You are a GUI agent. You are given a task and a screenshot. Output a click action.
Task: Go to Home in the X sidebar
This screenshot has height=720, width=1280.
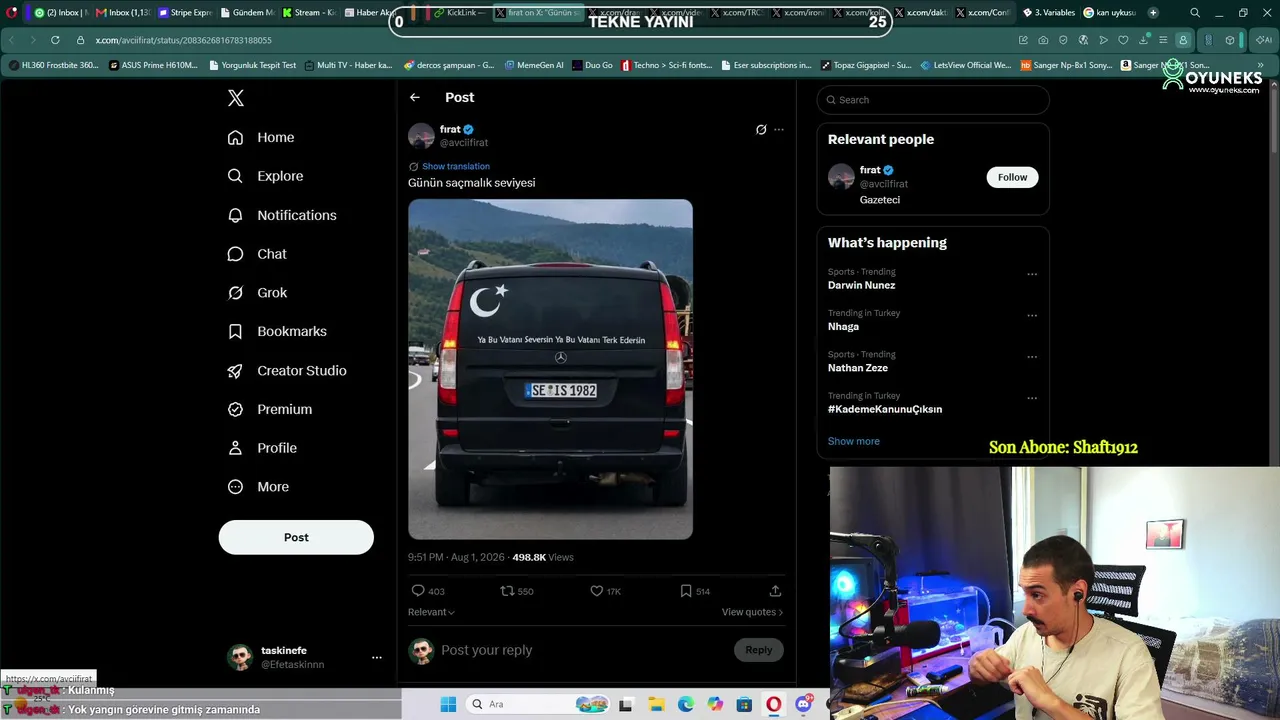pos(261,138)
